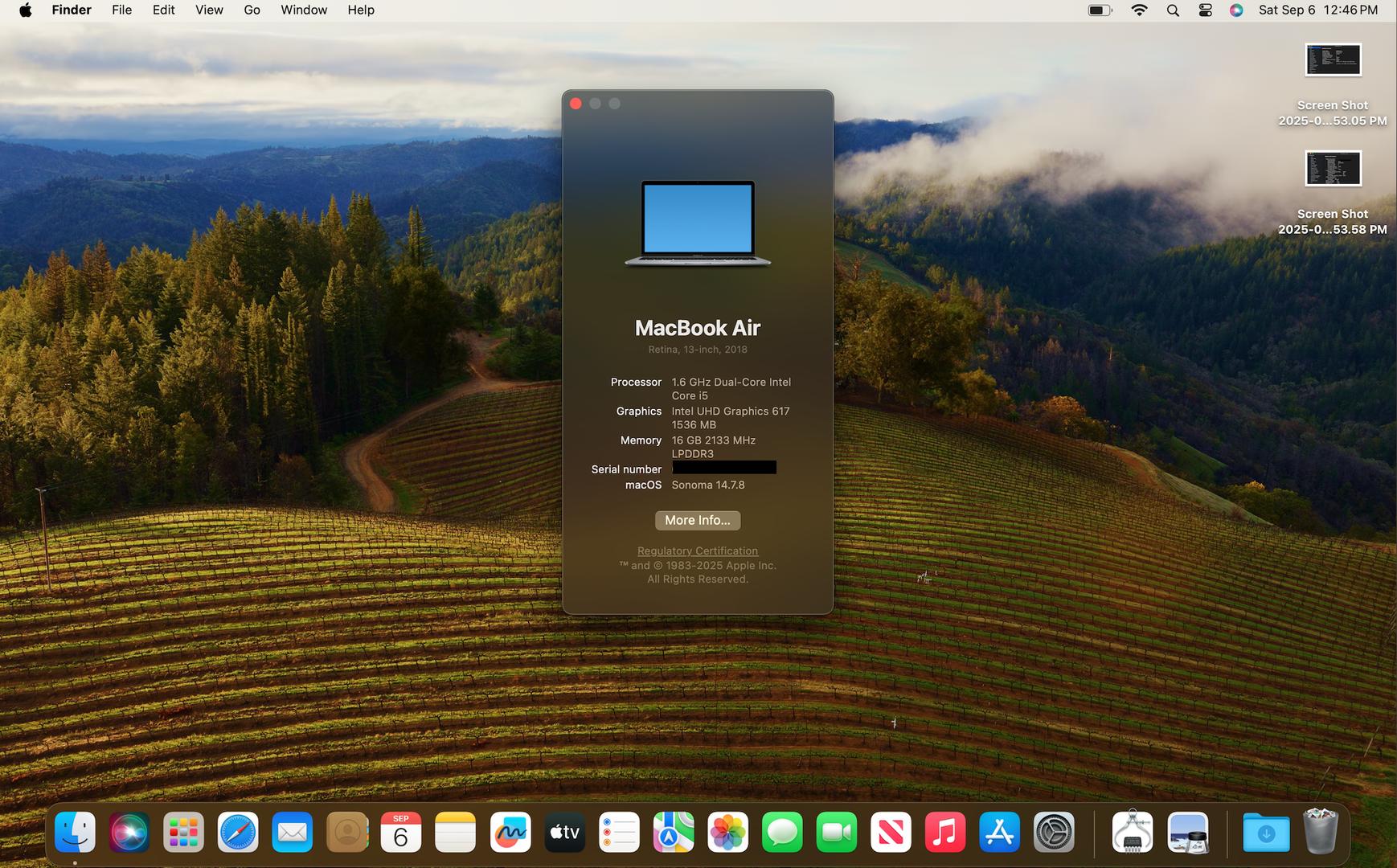Open the Finder menu in menu bar
The height and width of the screenshot is (868, 1397).
click(72, 10)
